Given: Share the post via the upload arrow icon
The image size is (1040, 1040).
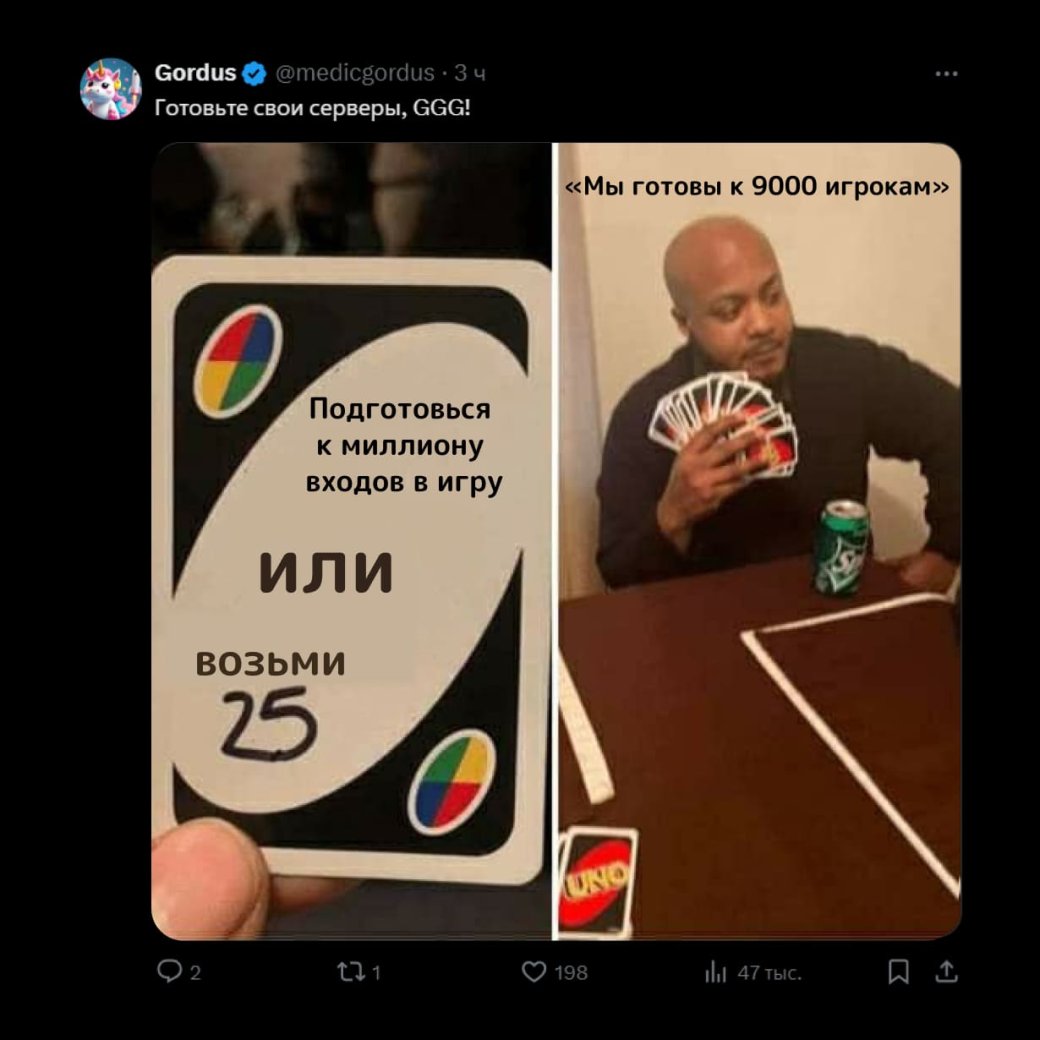Looking at the screenshot, I should 946,972.
